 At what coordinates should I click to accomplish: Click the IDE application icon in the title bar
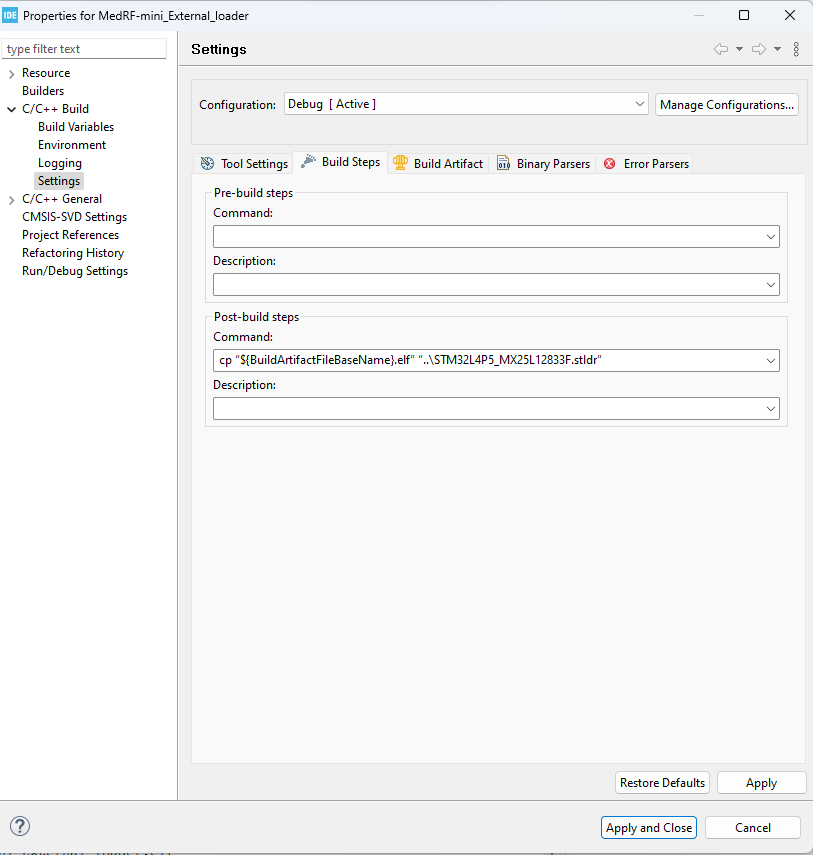pos(10,15)
